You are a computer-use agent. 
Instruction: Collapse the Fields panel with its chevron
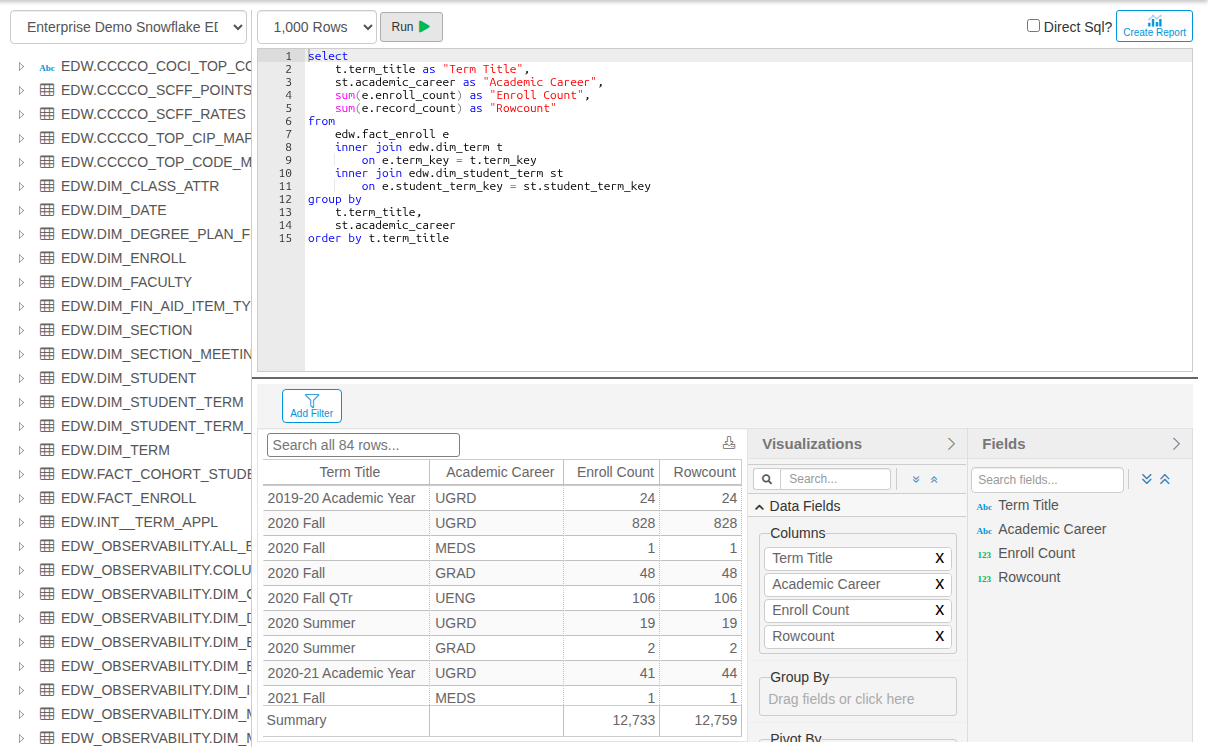[1176, 444]
